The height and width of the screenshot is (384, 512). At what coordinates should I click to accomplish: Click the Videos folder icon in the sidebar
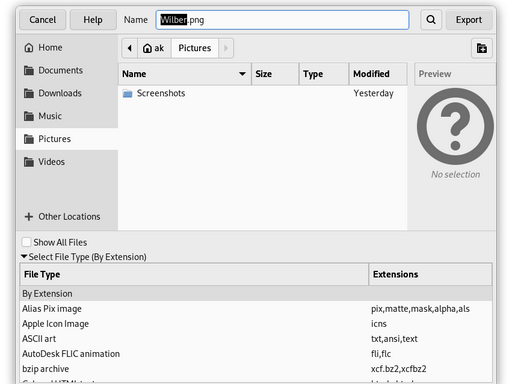(x=29, y=162)
